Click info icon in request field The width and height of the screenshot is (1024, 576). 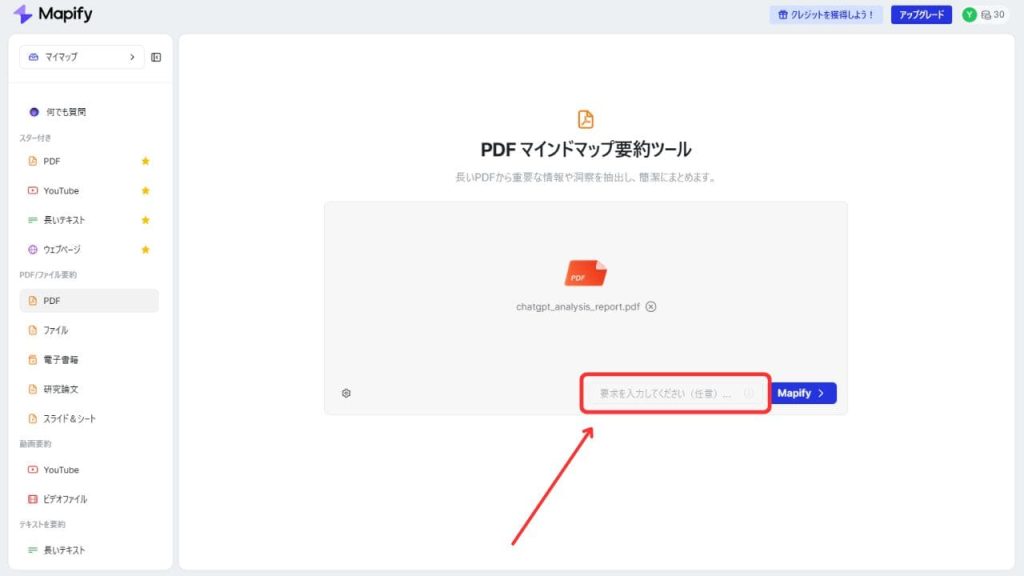[x=748, y=393]
